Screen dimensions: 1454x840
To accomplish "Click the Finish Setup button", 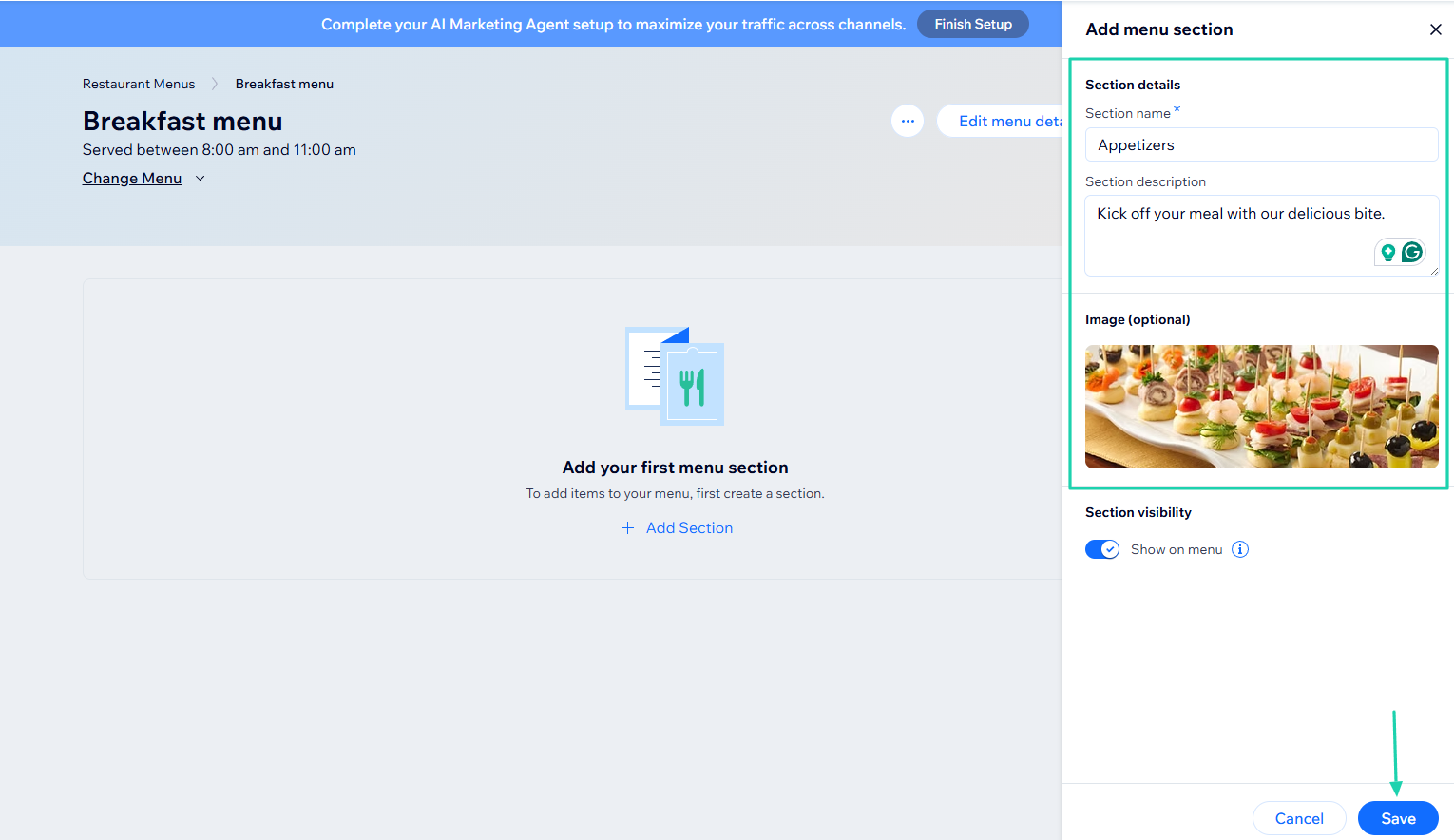I will [x=973, y=24].
